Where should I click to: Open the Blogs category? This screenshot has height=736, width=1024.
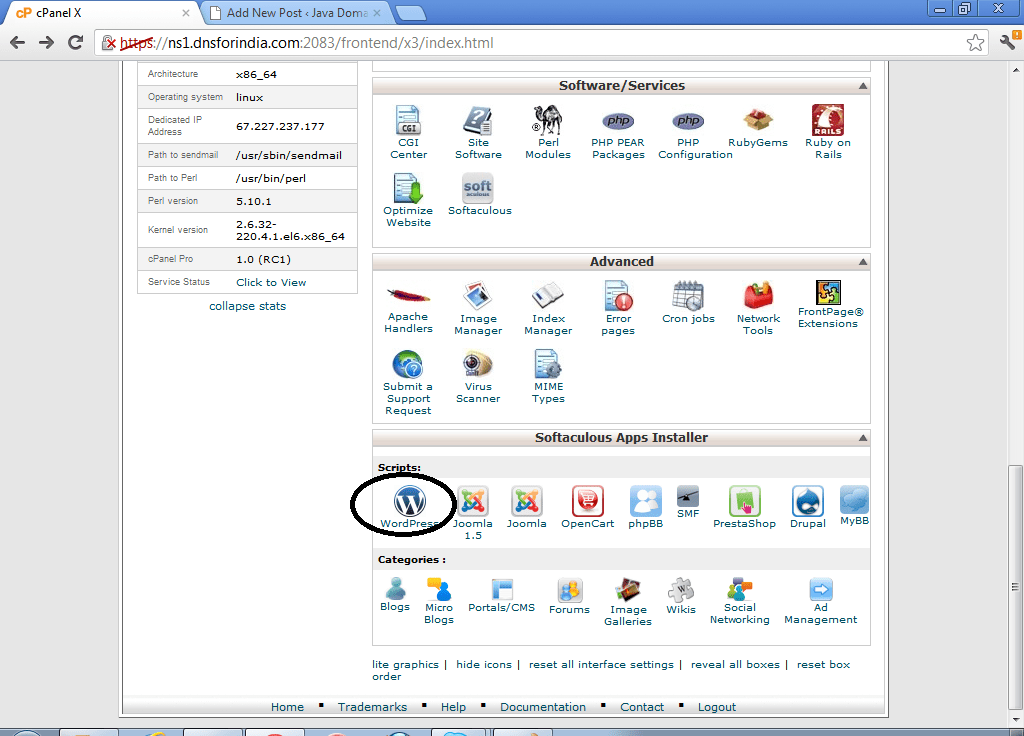click(395, 594)
